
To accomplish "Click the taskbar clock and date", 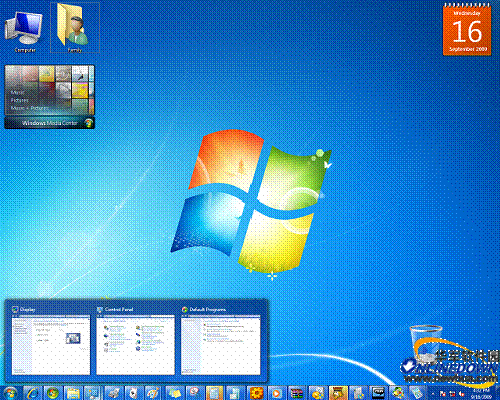I will (x=481, y=394).
